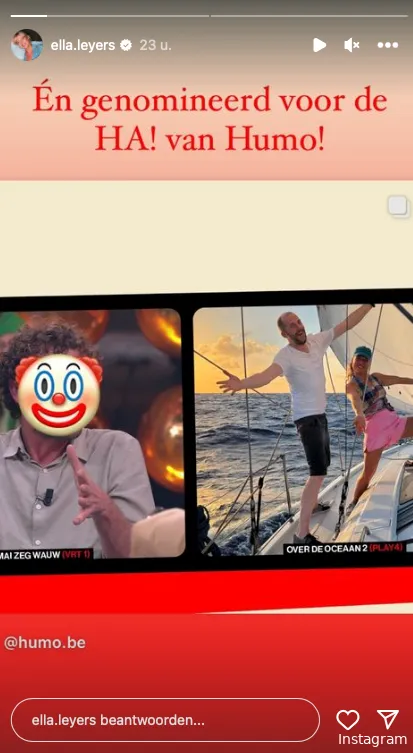The height and width of the screenshot is (753, 413).
Task: Tap the red 'Én genomineerd voor de HA!' headline
Action: (210, 119)
